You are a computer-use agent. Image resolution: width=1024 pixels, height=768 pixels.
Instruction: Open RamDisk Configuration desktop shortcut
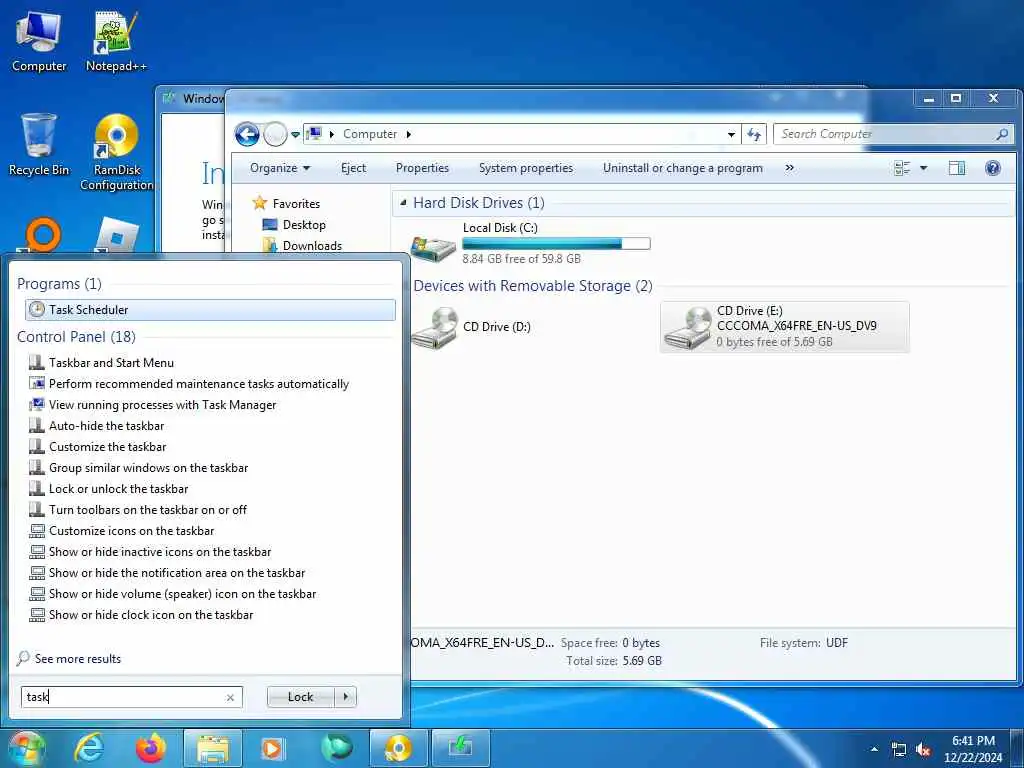point(116,153)
